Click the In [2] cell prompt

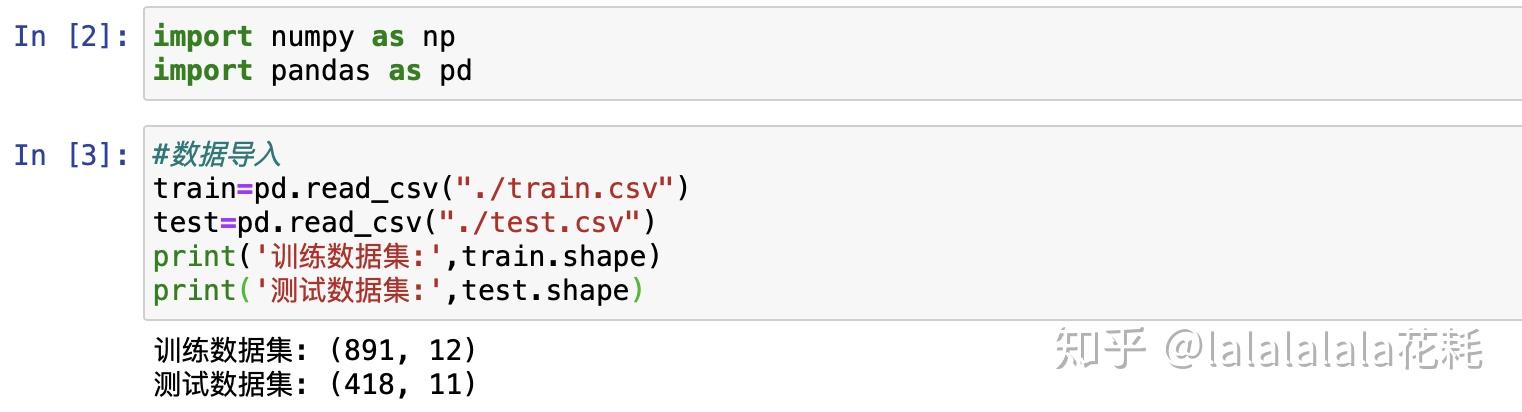click(x=72, y=37)
